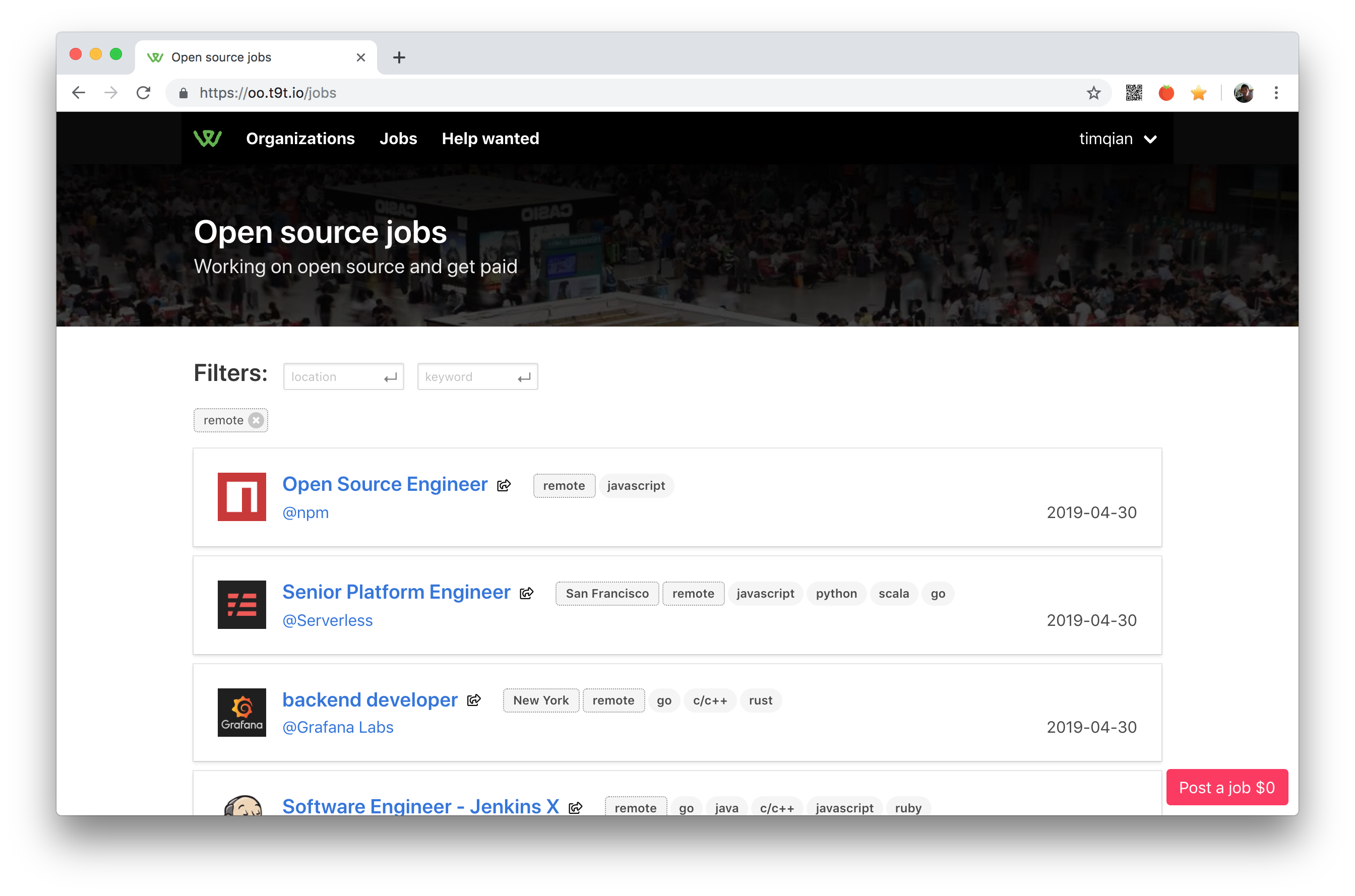
Task: Click the tomato extension icon
Action: [x=1166, y=93]
